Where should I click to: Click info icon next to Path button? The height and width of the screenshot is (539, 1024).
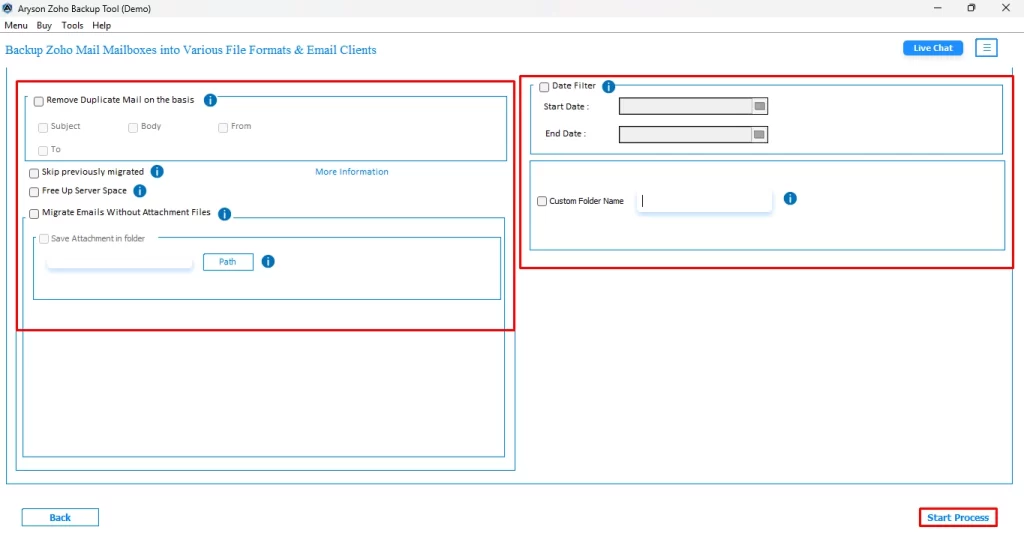pyautogui.click(x=268, y=261)
